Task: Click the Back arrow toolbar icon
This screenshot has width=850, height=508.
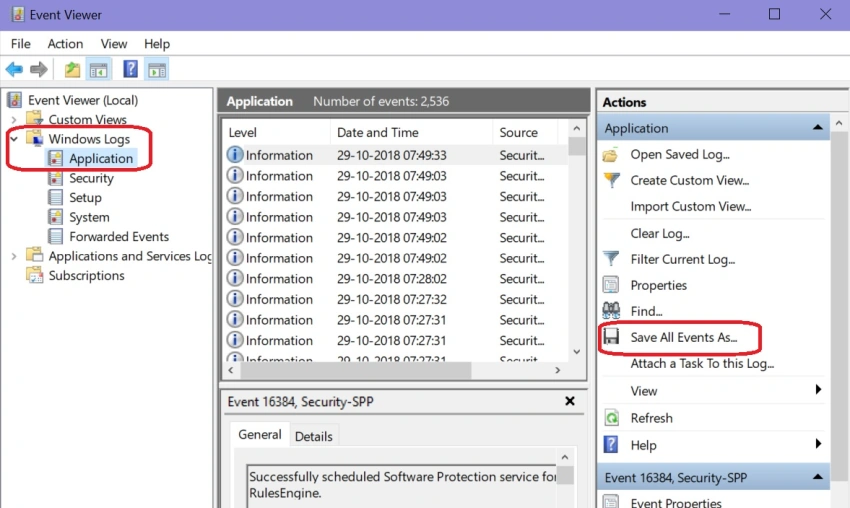Action: coord(14,69)
